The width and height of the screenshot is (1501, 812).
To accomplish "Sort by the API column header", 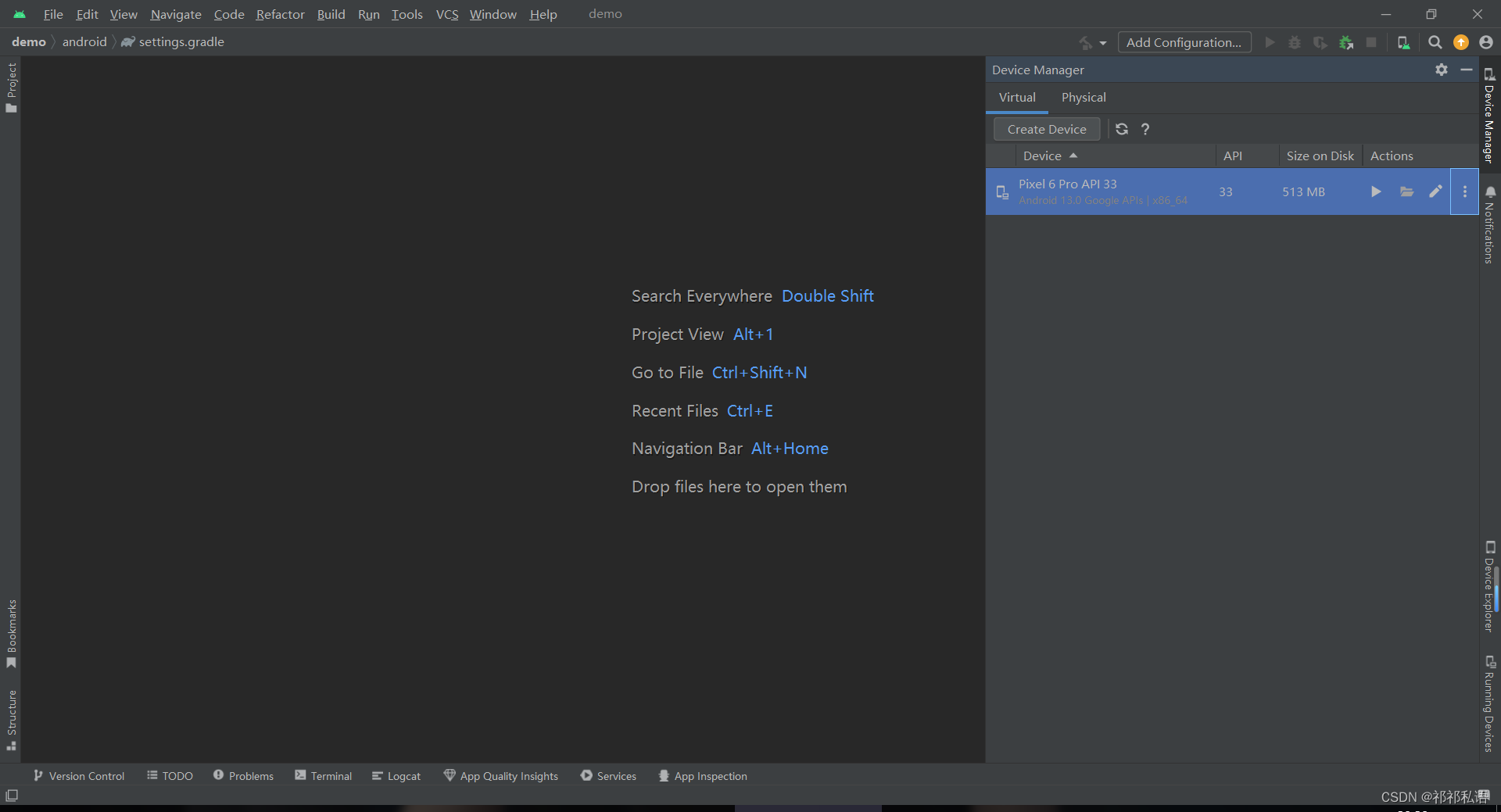I will (x=1247, y=156).
